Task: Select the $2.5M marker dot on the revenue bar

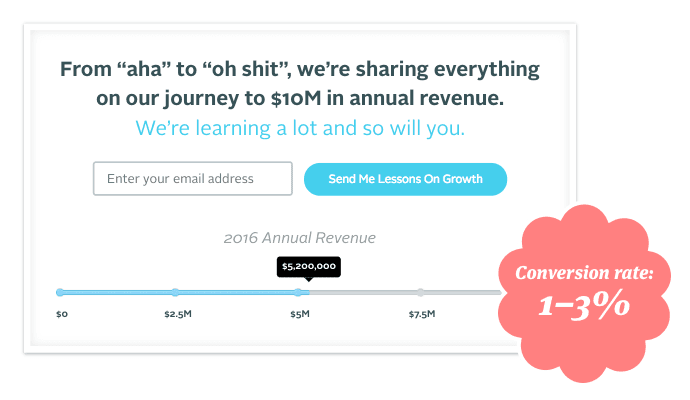Action: 175,292
